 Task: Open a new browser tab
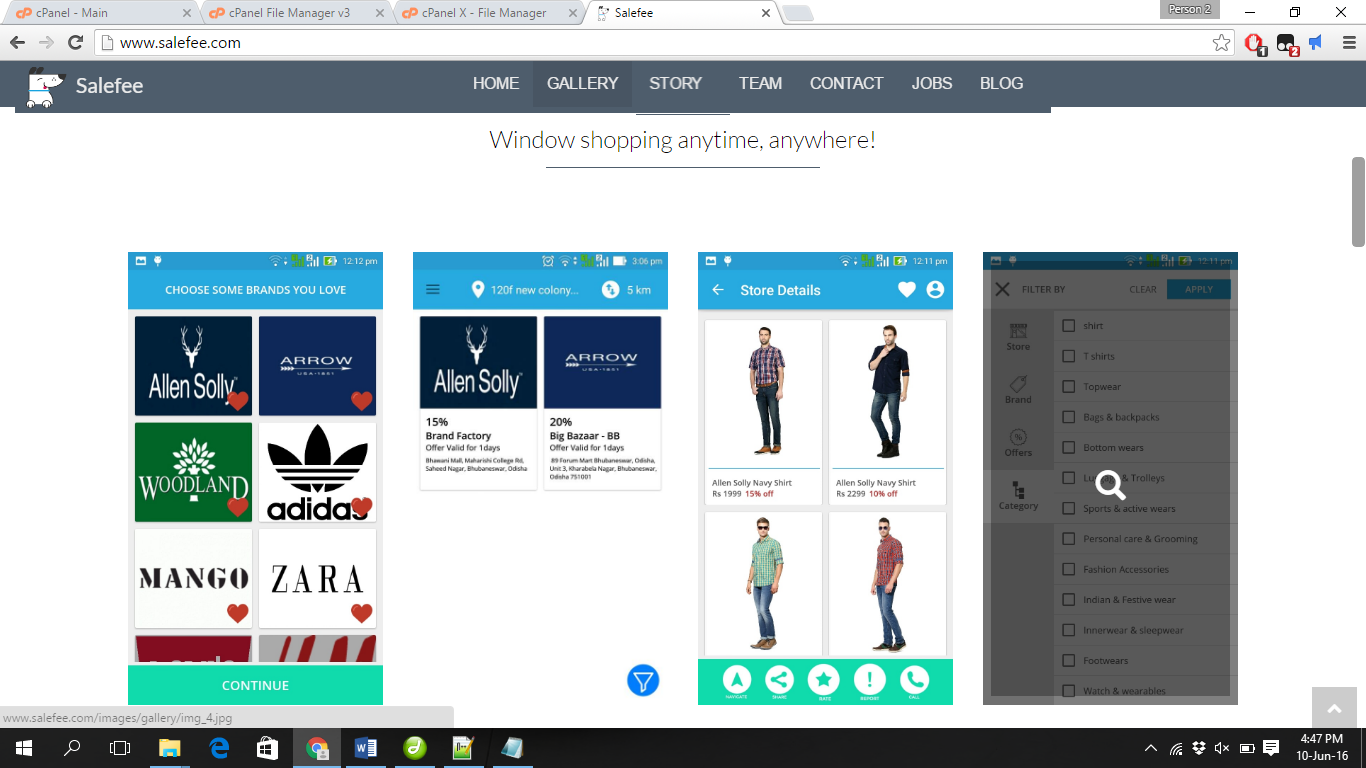pos(797,13)
